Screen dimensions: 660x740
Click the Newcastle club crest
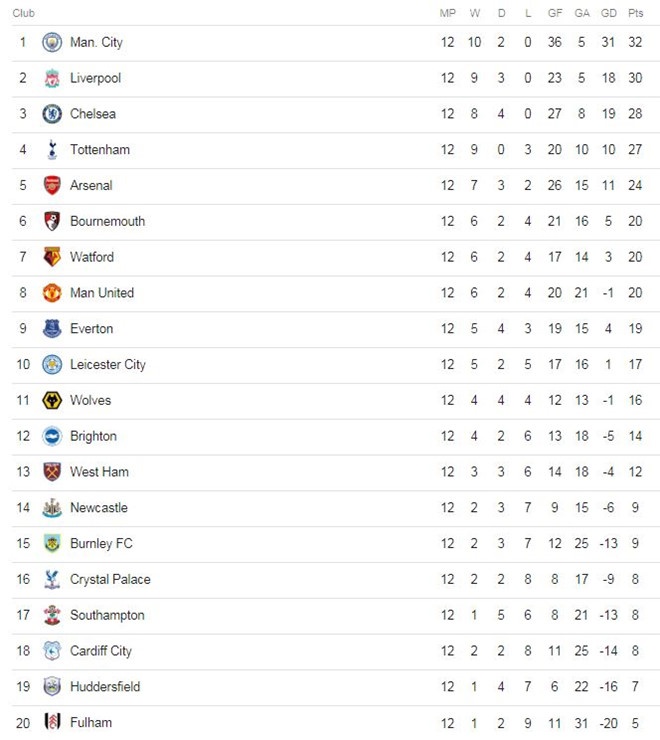tap(52, 508)
